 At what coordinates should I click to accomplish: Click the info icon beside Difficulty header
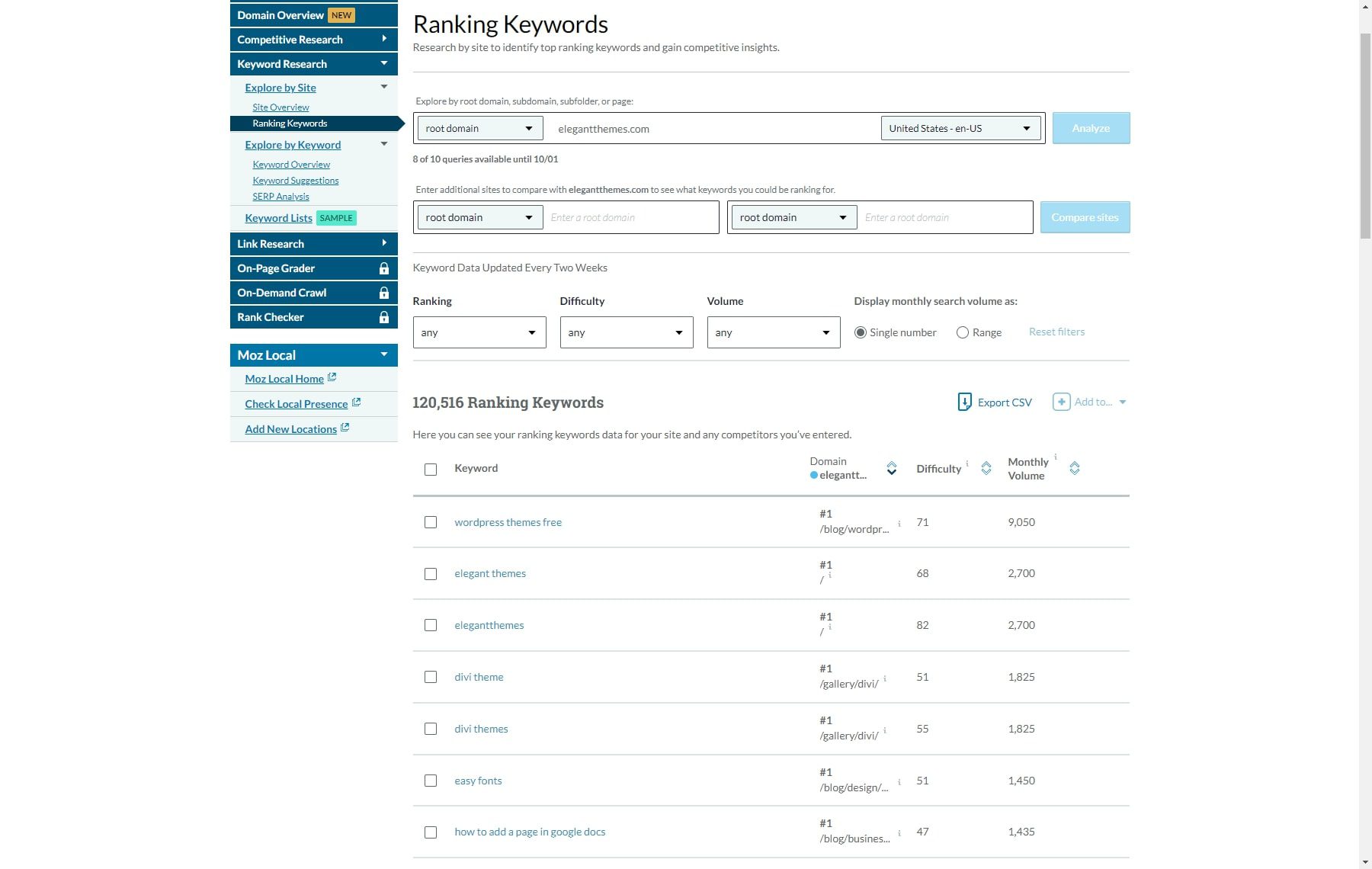[x=966, y=463]
